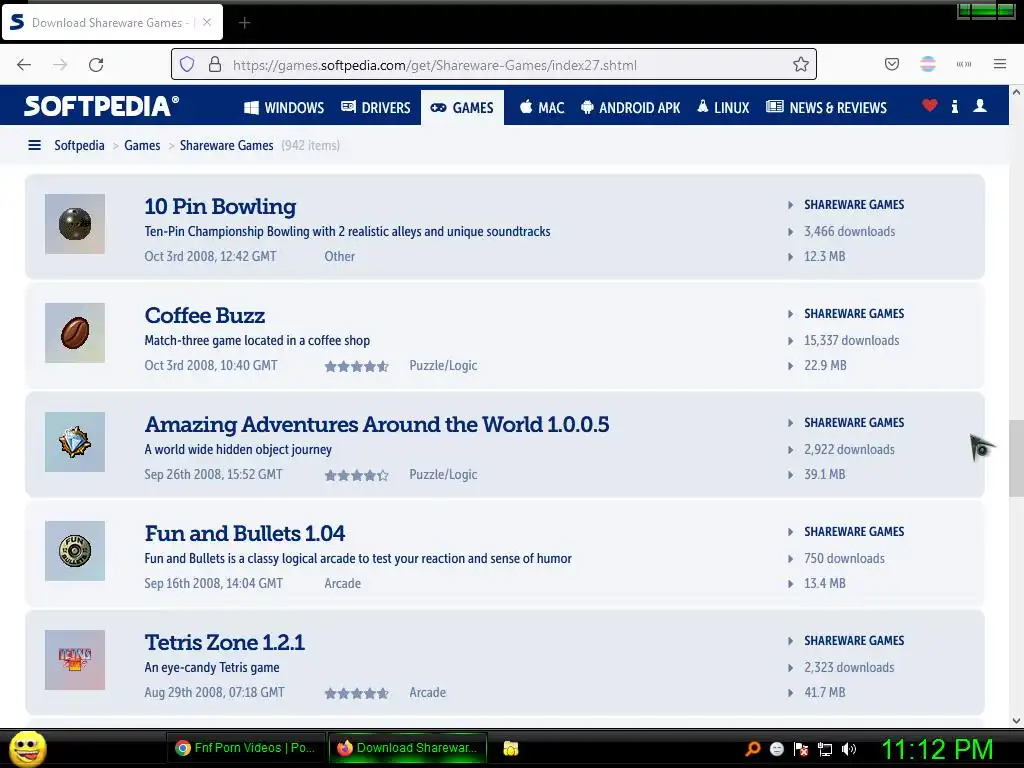Image resolution: width=1024 pixels, height=768 pixels.
Task: Click Shareware Games label in 10 Pin Bowling row
Action: (x=854, y=205)
